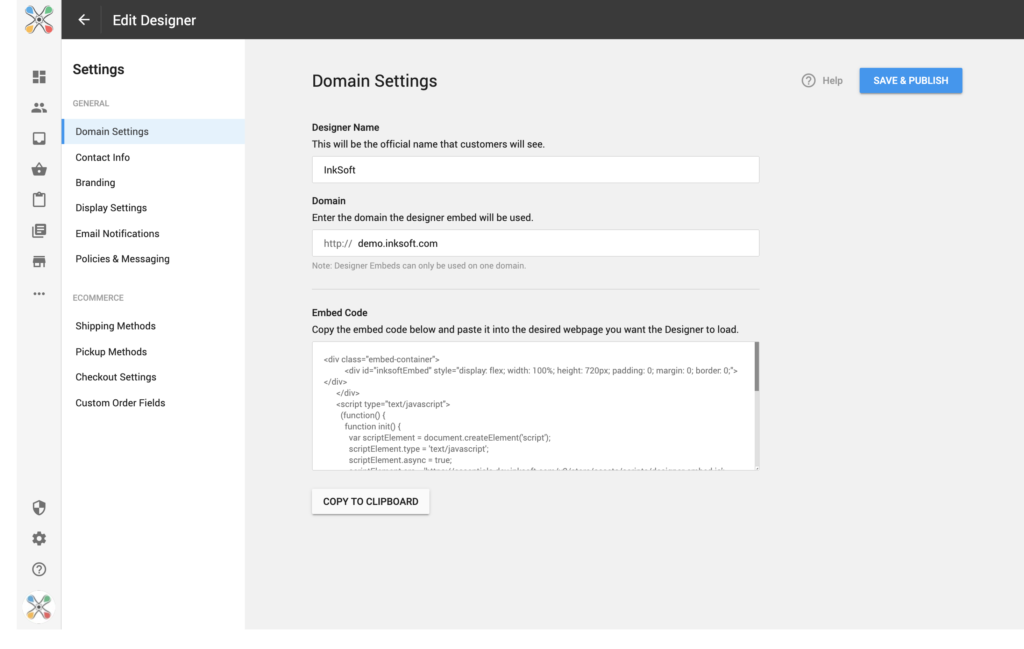The width and height of the screenshot is (1024, 649).
Task: Click the 'Edit Designer' header title
Action: (x=154, y=20)
